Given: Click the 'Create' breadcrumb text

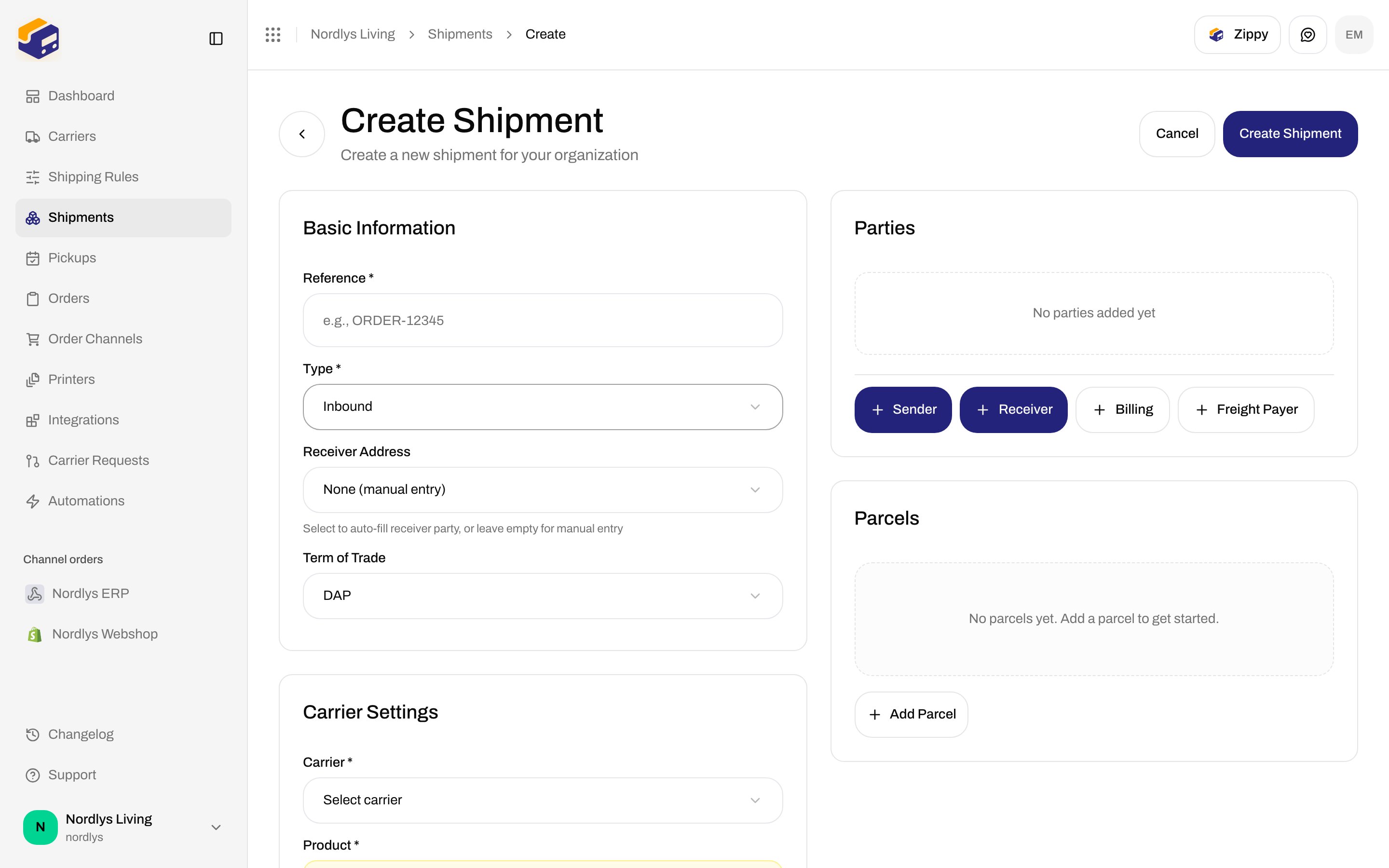Looking at the screenshot, I should (545, 34).
